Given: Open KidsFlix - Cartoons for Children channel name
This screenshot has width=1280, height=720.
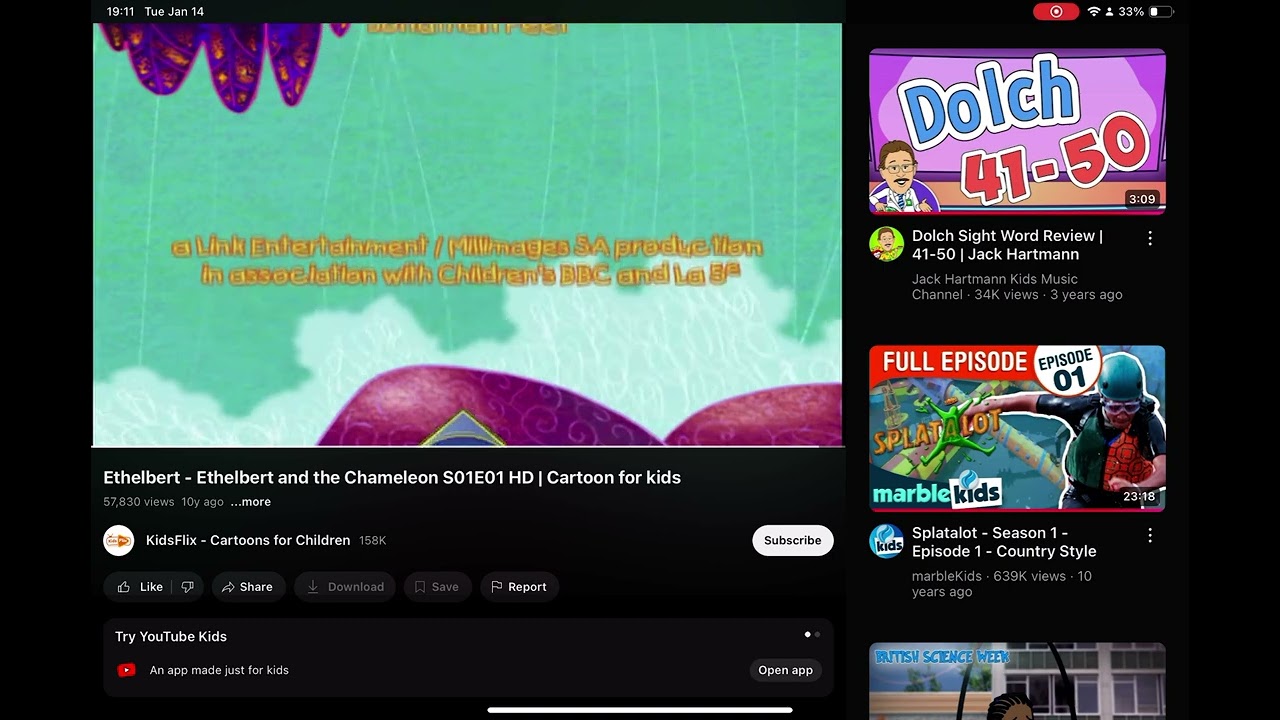Looking at the screenshot, I should click(248, 540).
